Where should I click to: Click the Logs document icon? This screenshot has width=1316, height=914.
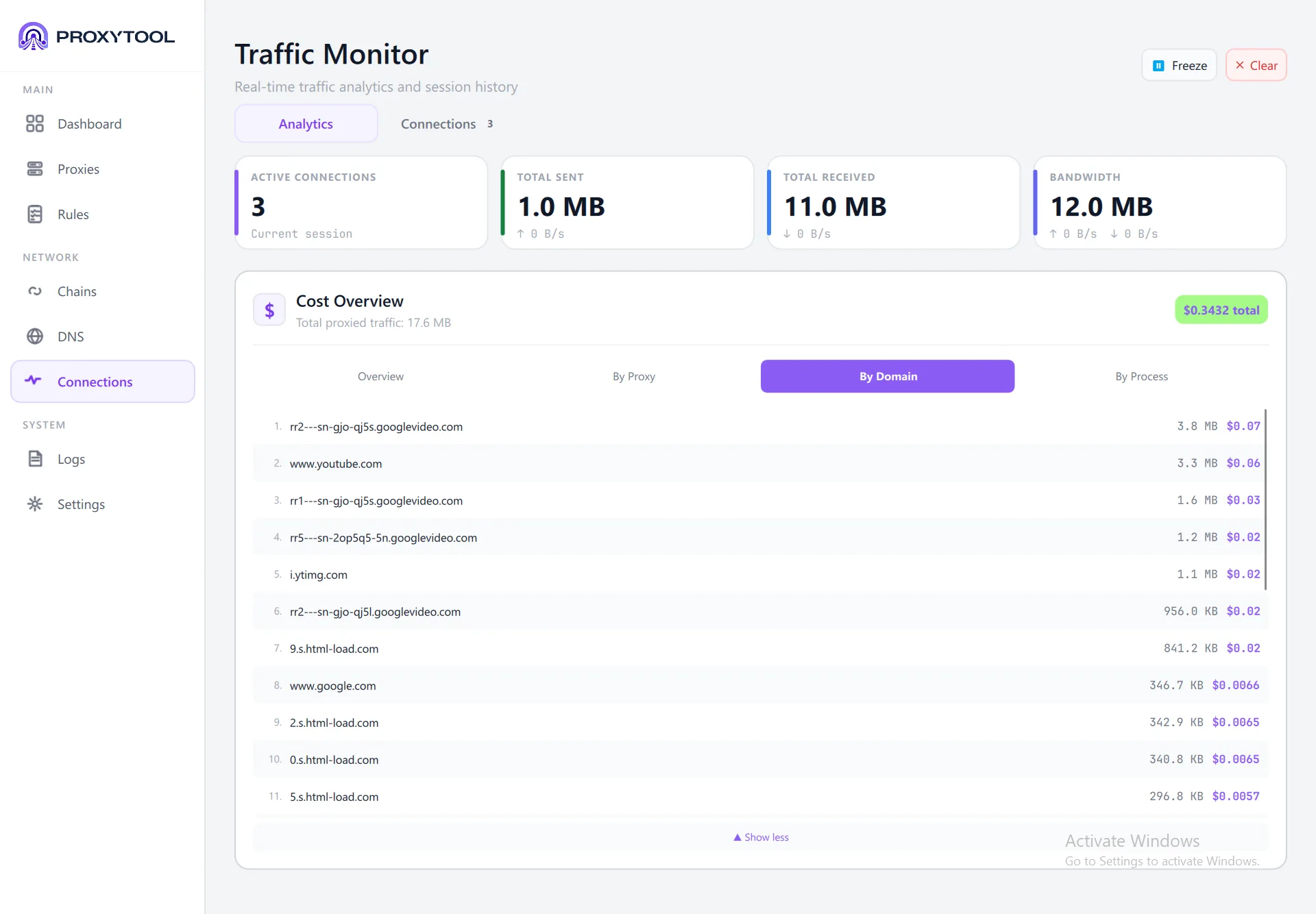[35, 458]
